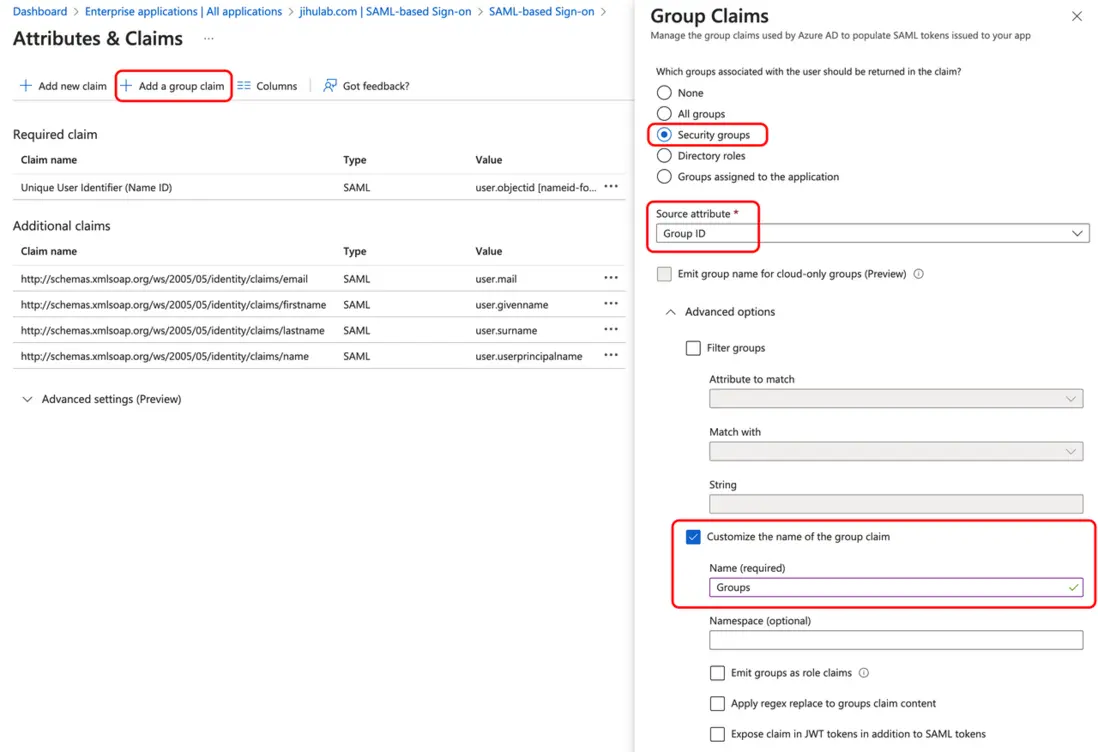Click info icon next to Emit groups as role claims
Viewport: 1098px width, 752px height.
pyautogui.click(x=864, y=673)
